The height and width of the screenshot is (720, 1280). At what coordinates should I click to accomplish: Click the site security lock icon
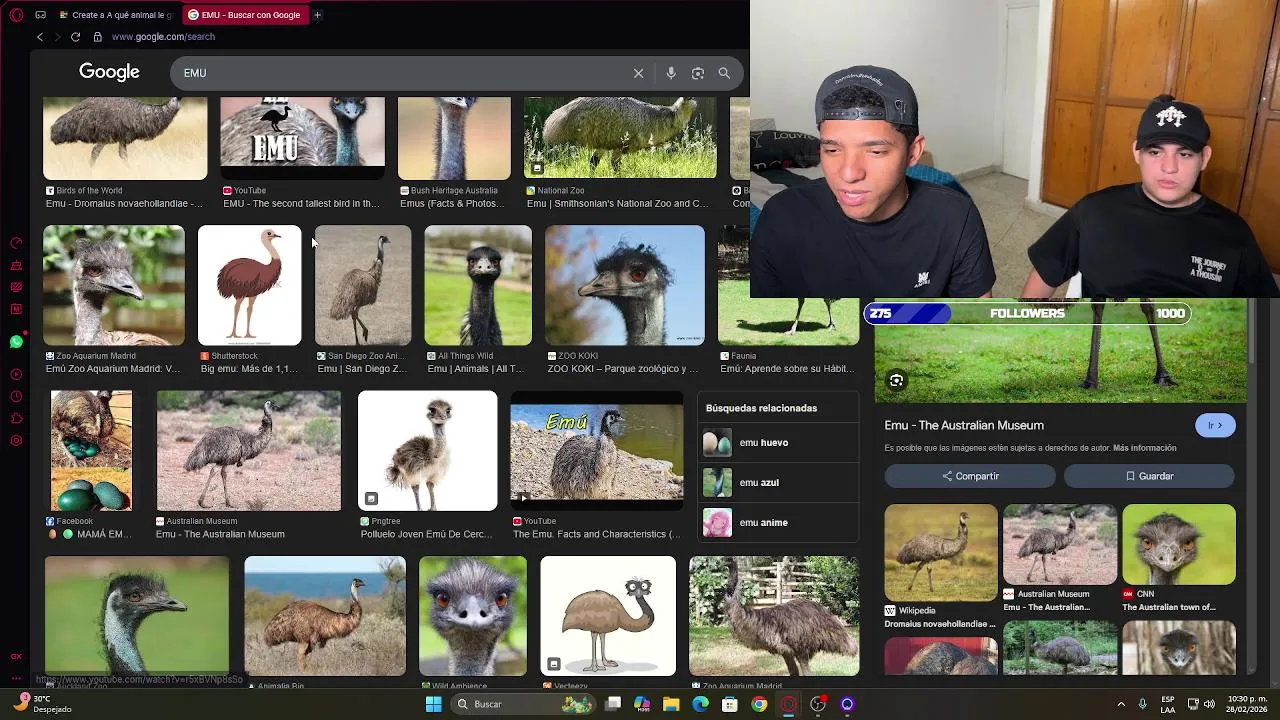point(97,37)
